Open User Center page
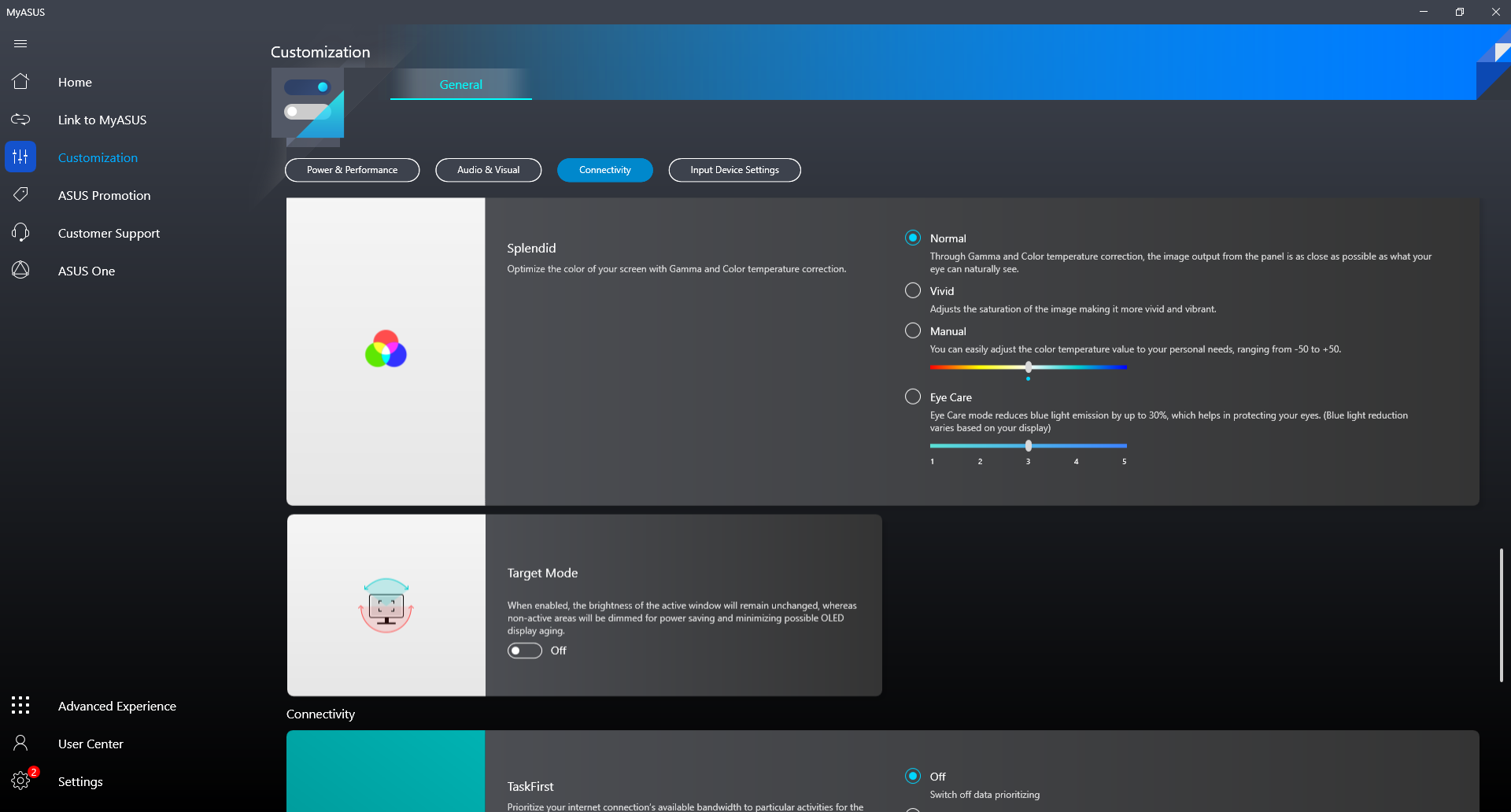Image resolution: width=1511 pixels, height=812 pixels. point(91,744)
